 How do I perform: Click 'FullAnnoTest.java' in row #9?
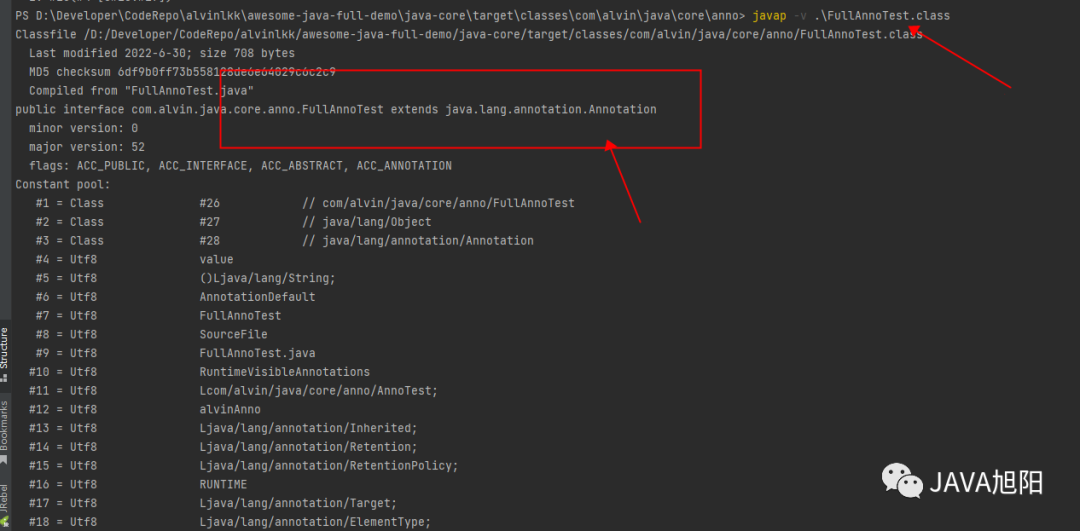click(x=257, y=353)
